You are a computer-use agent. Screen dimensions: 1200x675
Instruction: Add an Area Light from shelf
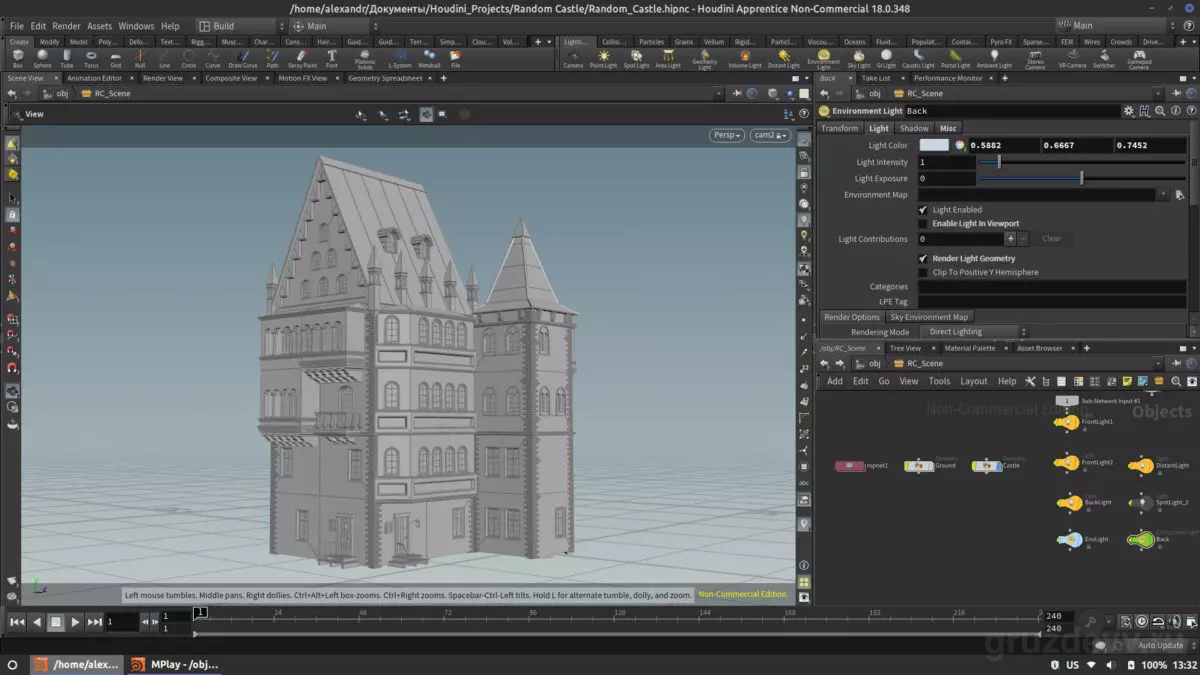click(x=668, y=59)
